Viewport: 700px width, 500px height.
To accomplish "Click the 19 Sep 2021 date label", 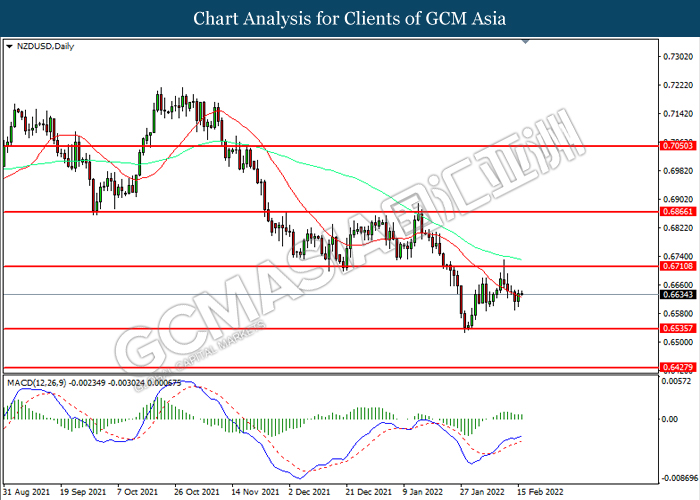I will (x=83, y=492).
